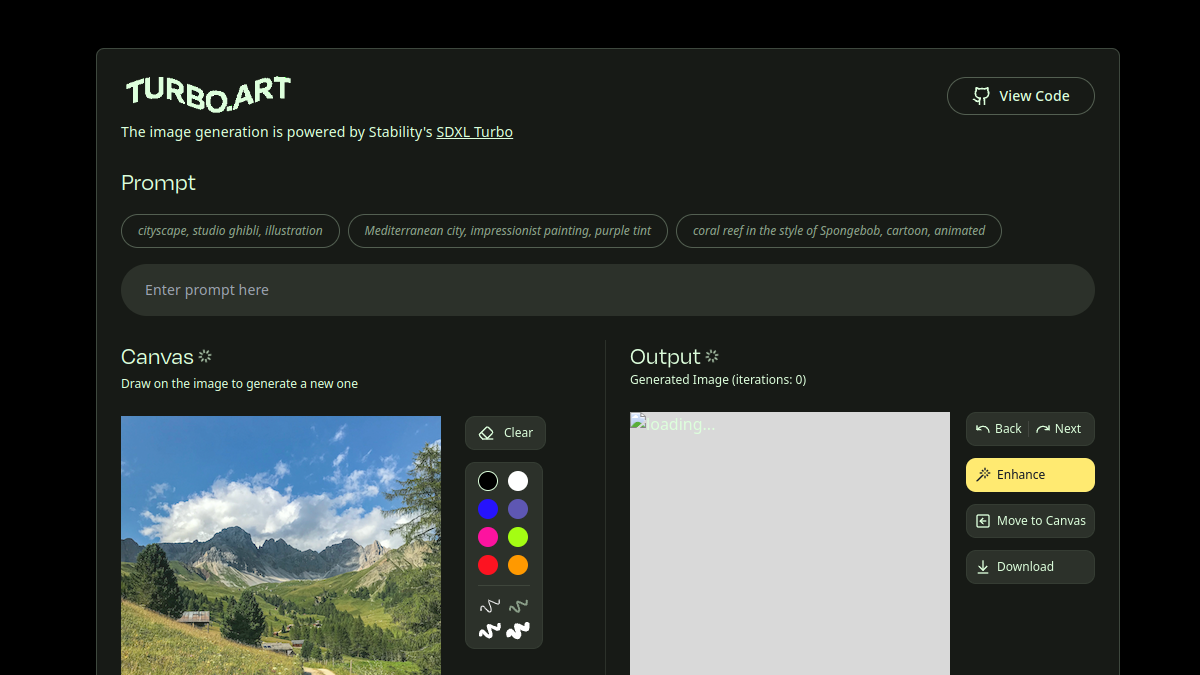Click the magic wand Enhance button
The image size is (1200, 675).
pyautogui.click(x=1030, y=475)
